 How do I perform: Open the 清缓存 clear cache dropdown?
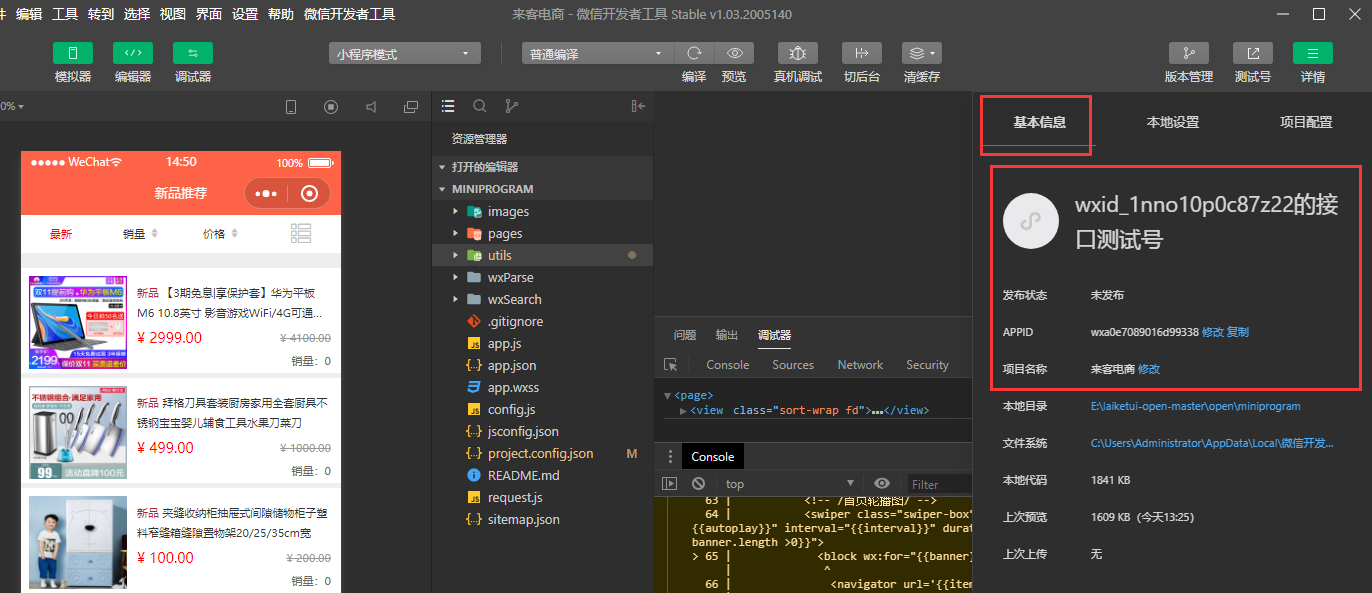(x=922, y=53)
